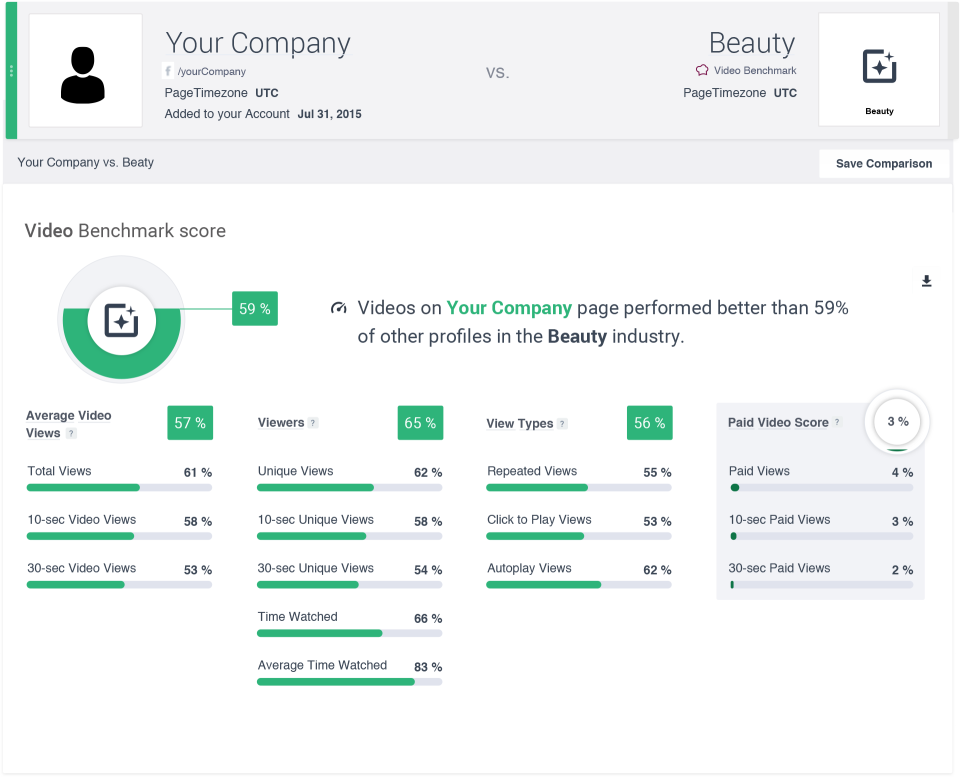This screenshot has width=960, height=777.
Task: Click the Average Time Watched progress bar
Action: 349,682
